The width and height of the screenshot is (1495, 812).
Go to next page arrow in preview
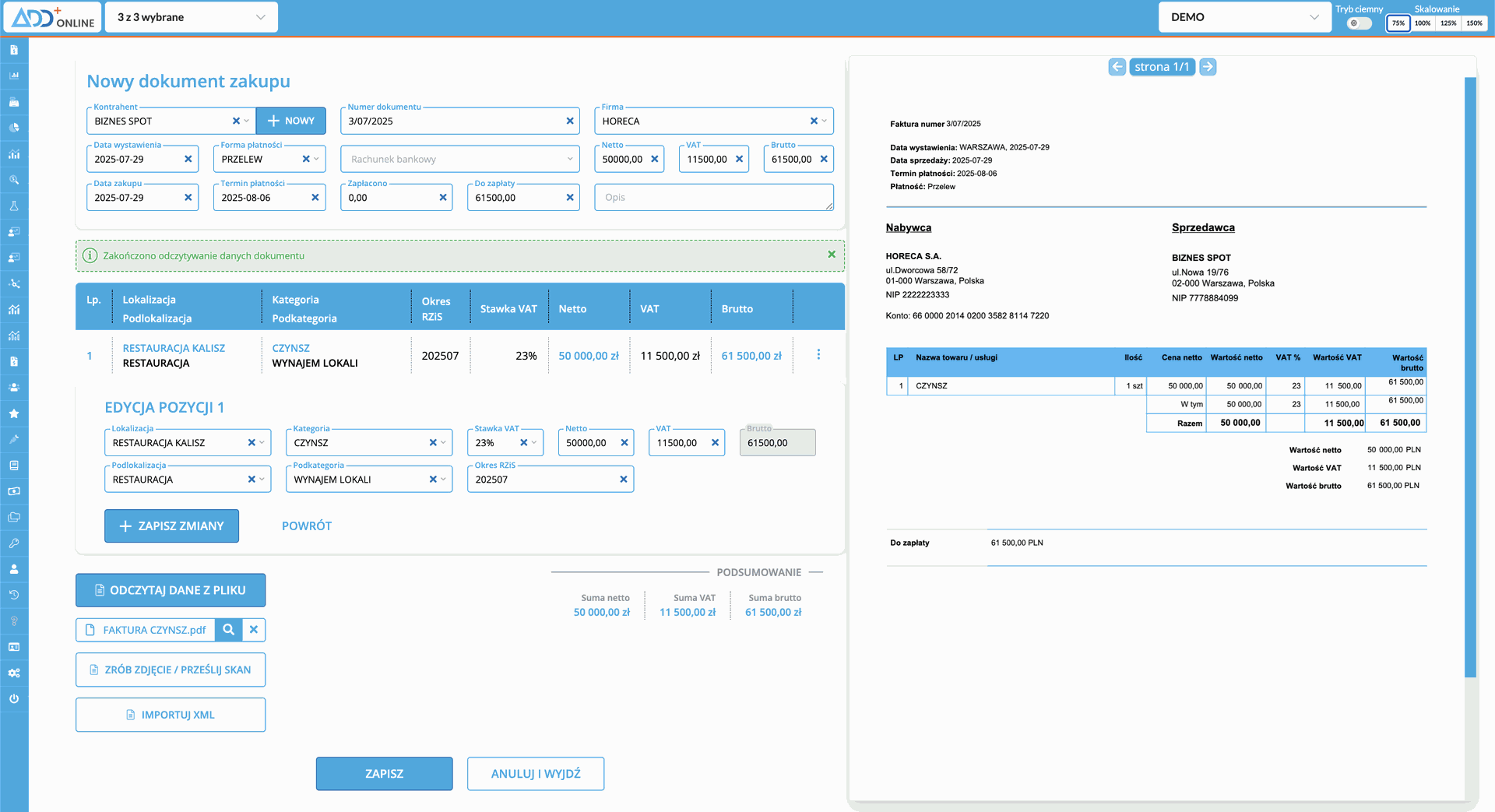pos(1208,67)
